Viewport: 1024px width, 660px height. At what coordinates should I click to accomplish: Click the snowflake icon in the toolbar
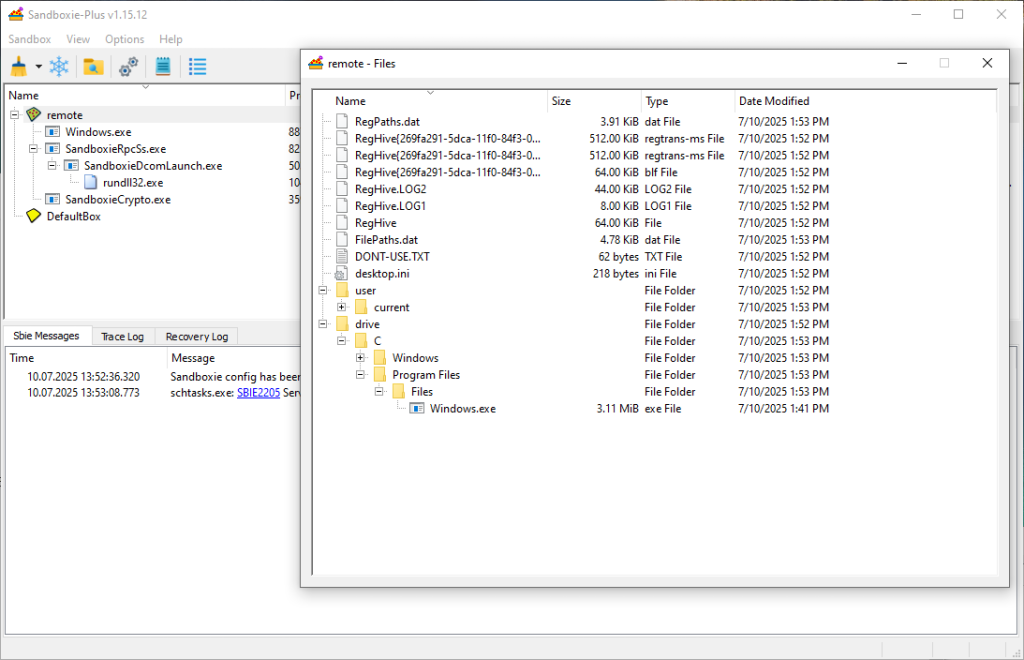click(x=59, y=66)
